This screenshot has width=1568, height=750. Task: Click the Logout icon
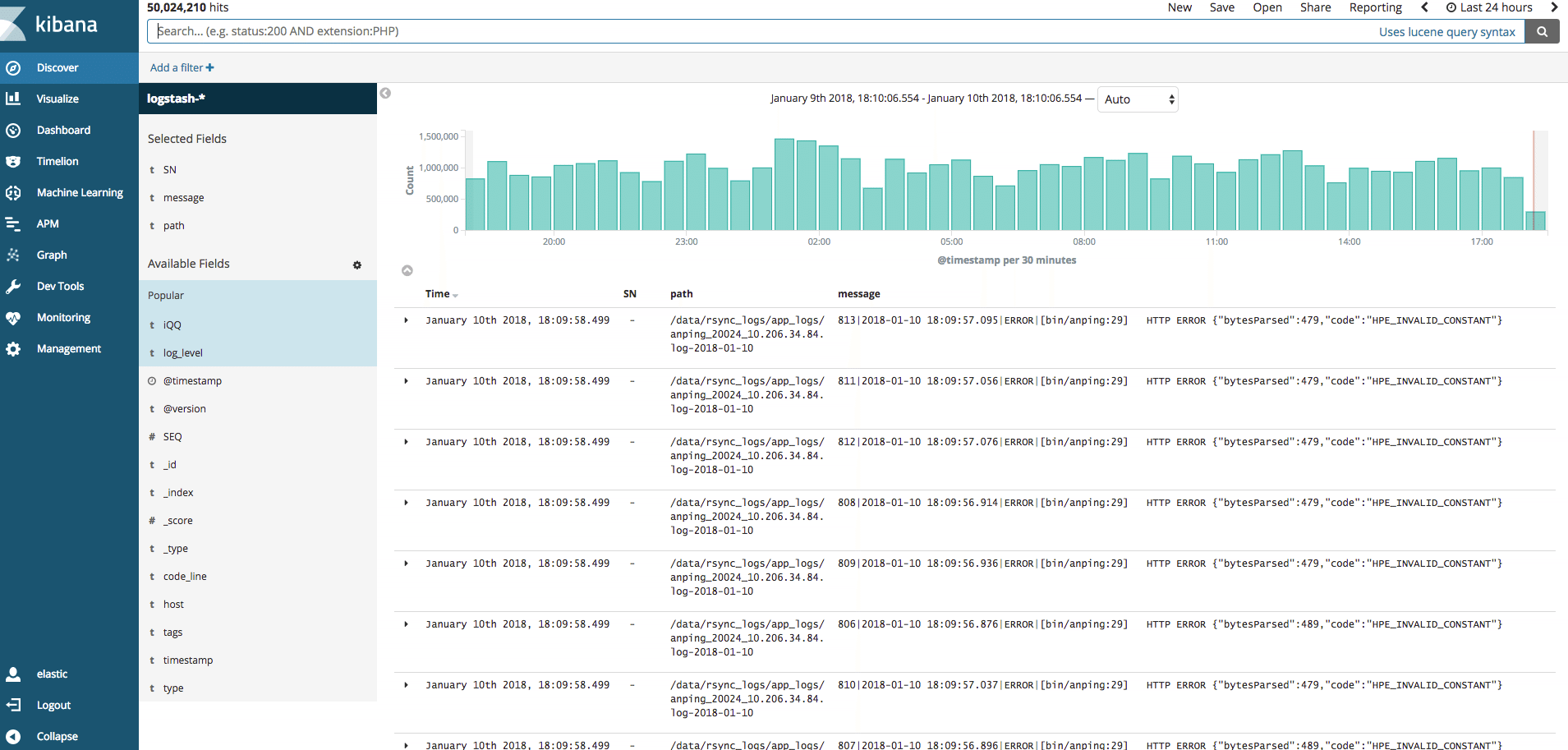(13, 705)
